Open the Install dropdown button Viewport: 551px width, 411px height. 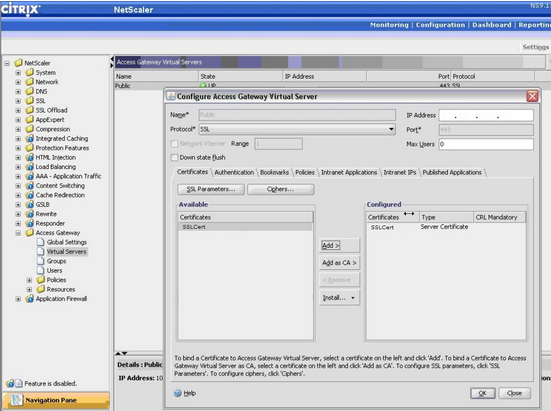(x=339, y=298)
